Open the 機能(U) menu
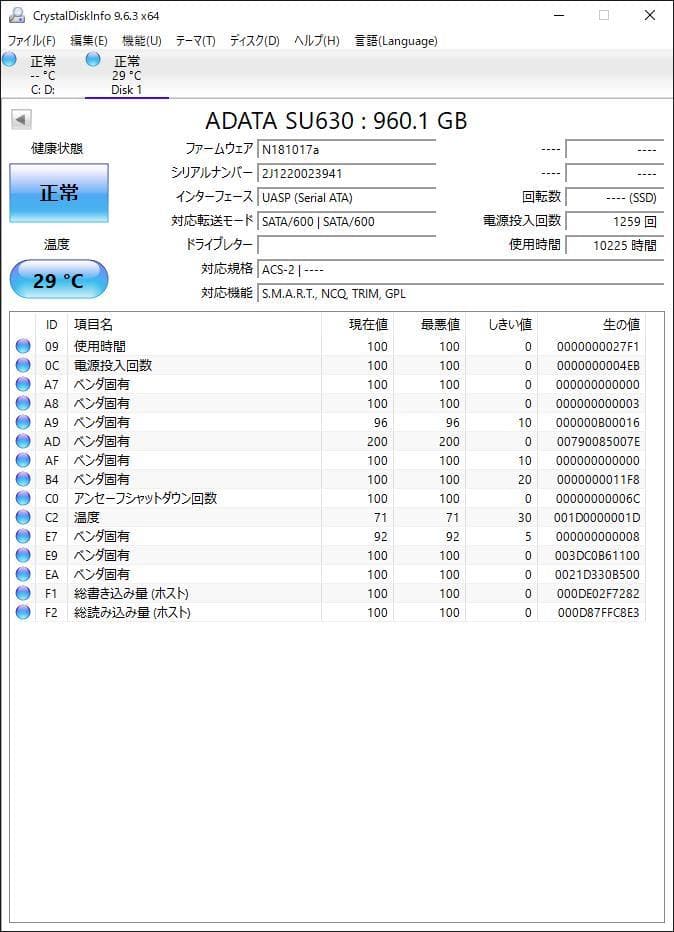 pyautogui.click(x=141, y=40)
